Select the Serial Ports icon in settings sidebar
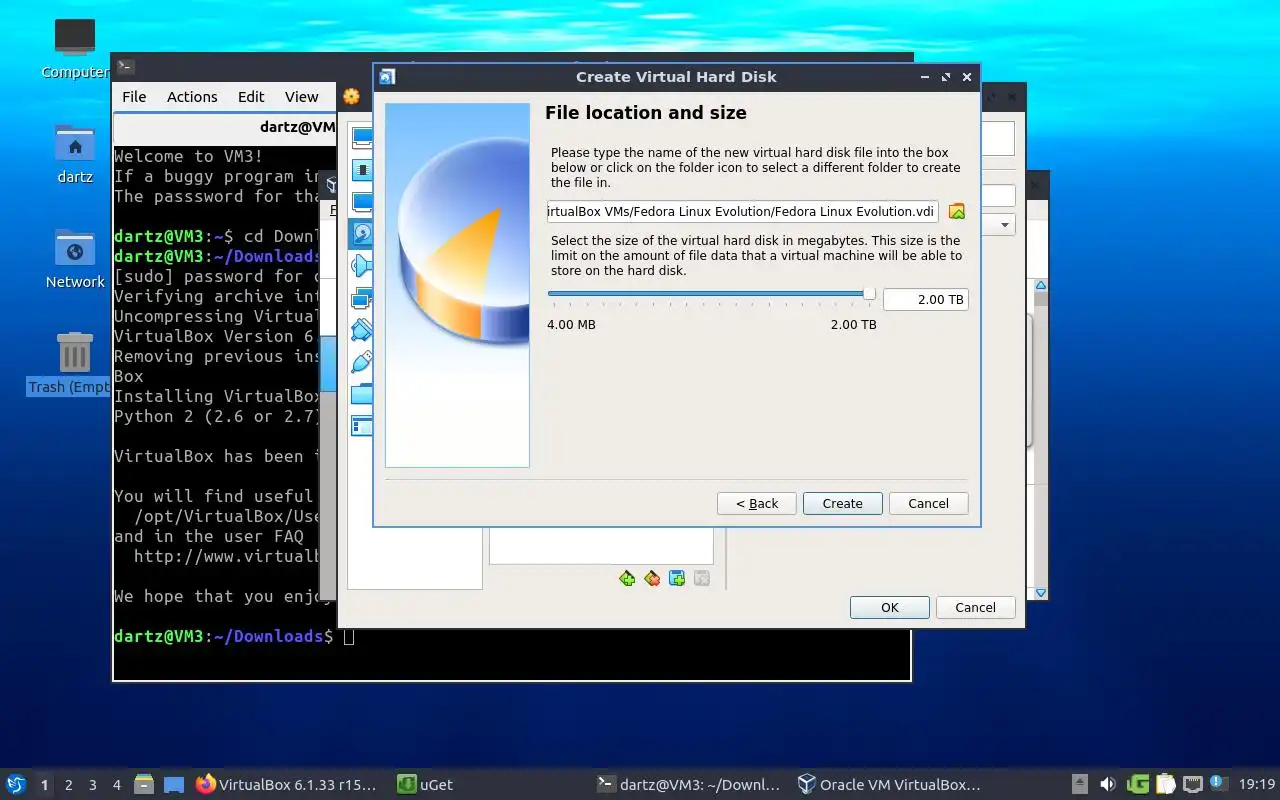 tap(361, 330)
